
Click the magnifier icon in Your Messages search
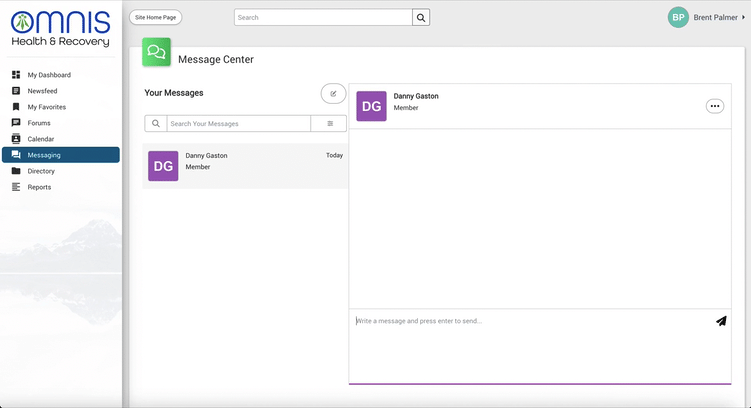[x=155, y=123]
